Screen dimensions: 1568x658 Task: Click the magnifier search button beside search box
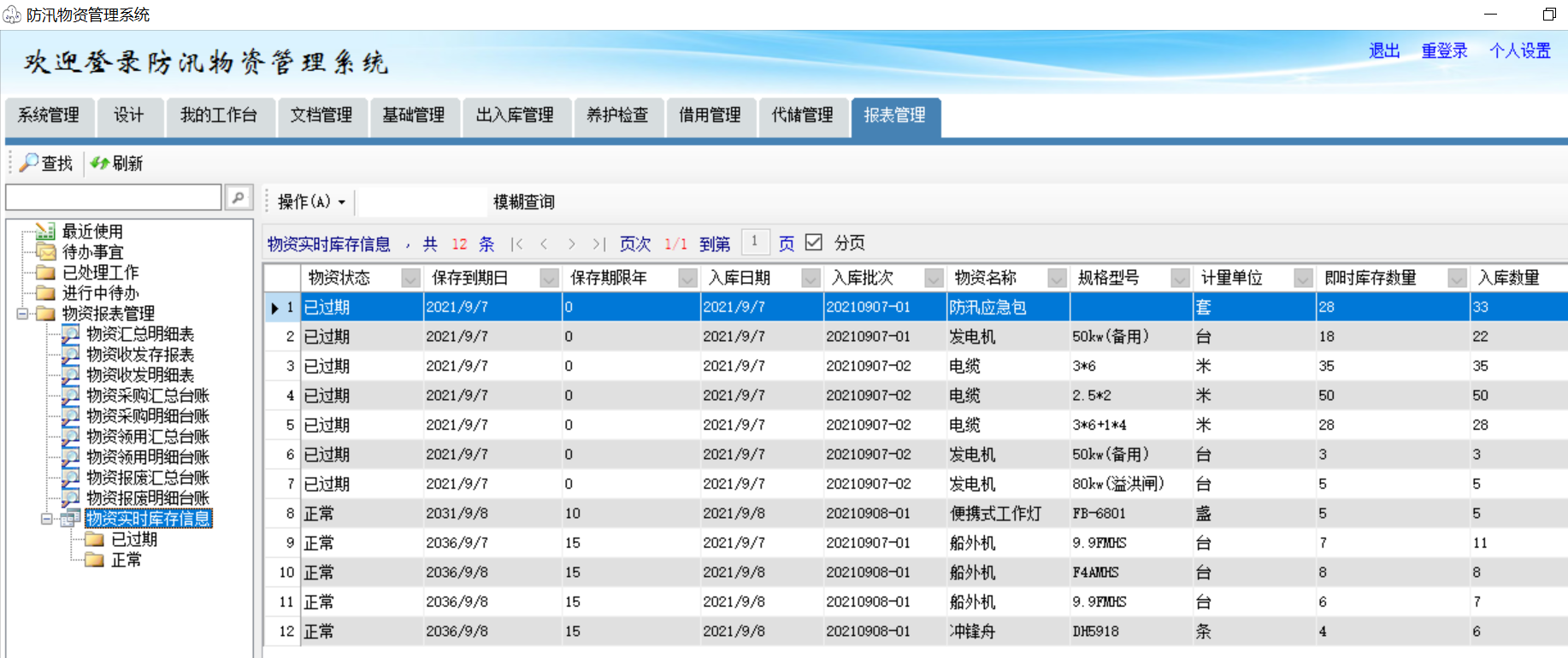239,197
